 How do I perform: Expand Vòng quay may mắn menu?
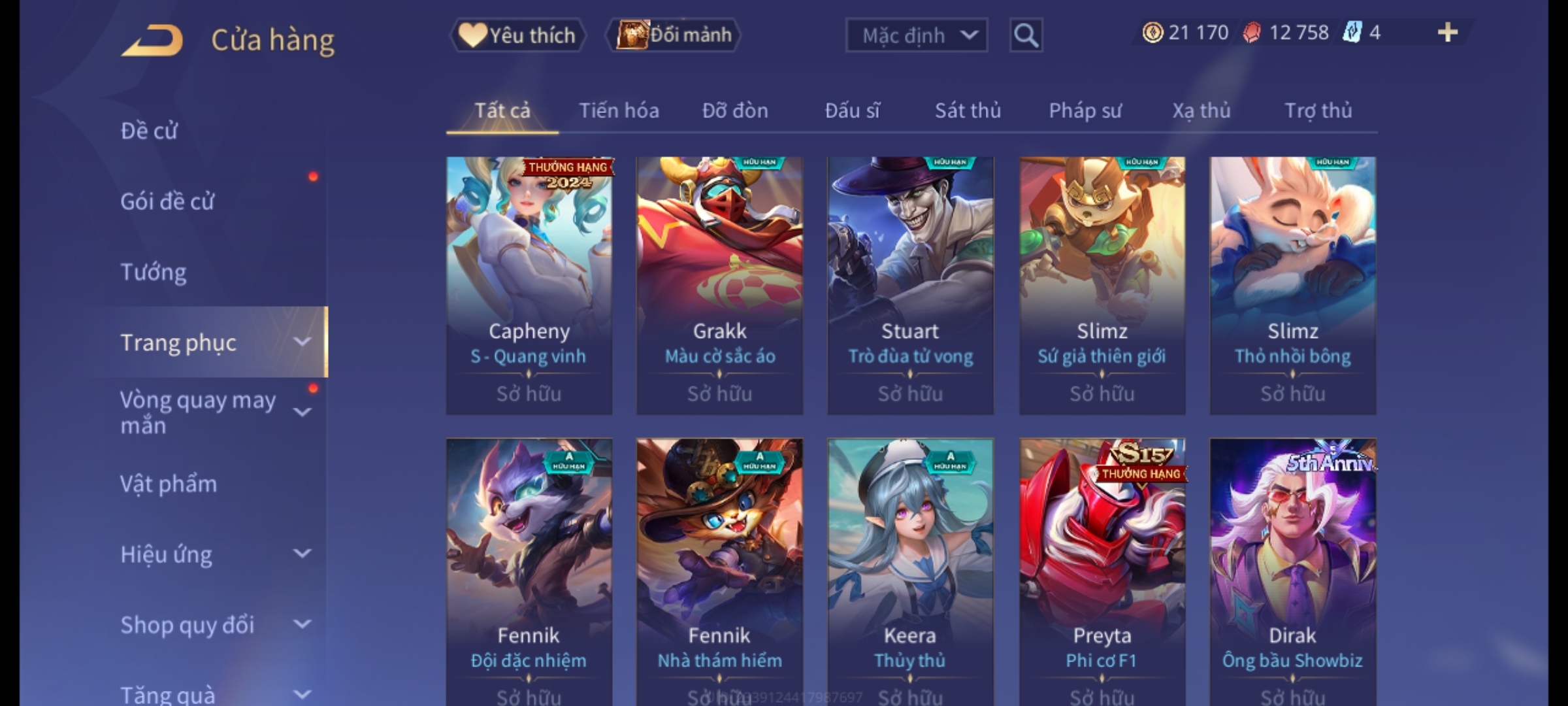[302, 412]
